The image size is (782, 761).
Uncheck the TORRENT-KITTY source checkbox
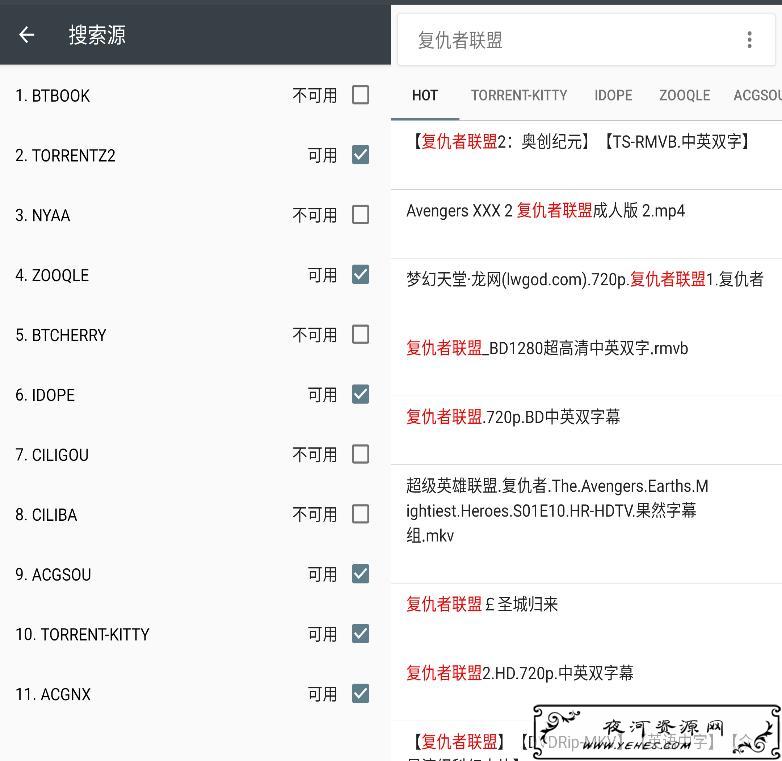pos(360,634)
